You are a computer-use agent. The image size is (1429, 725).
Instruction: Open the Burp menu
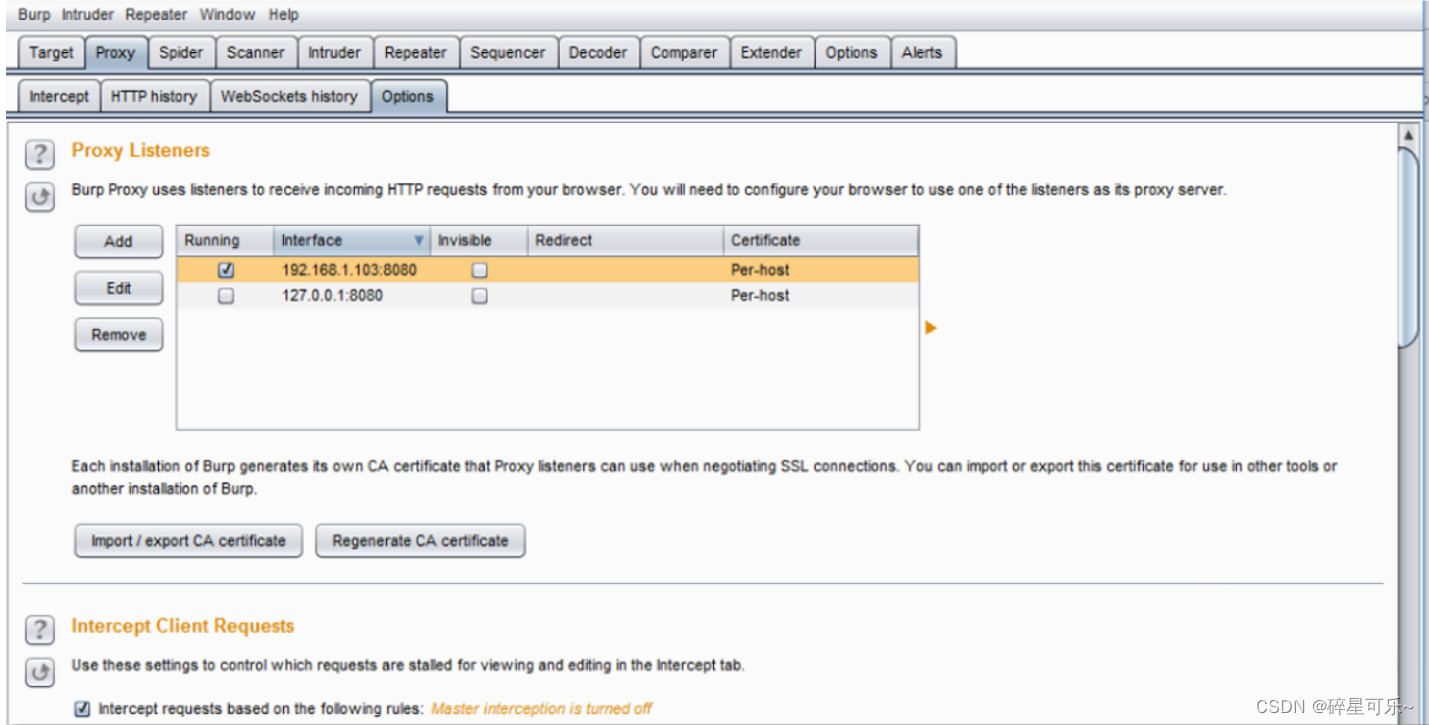[x=33, y=14]
